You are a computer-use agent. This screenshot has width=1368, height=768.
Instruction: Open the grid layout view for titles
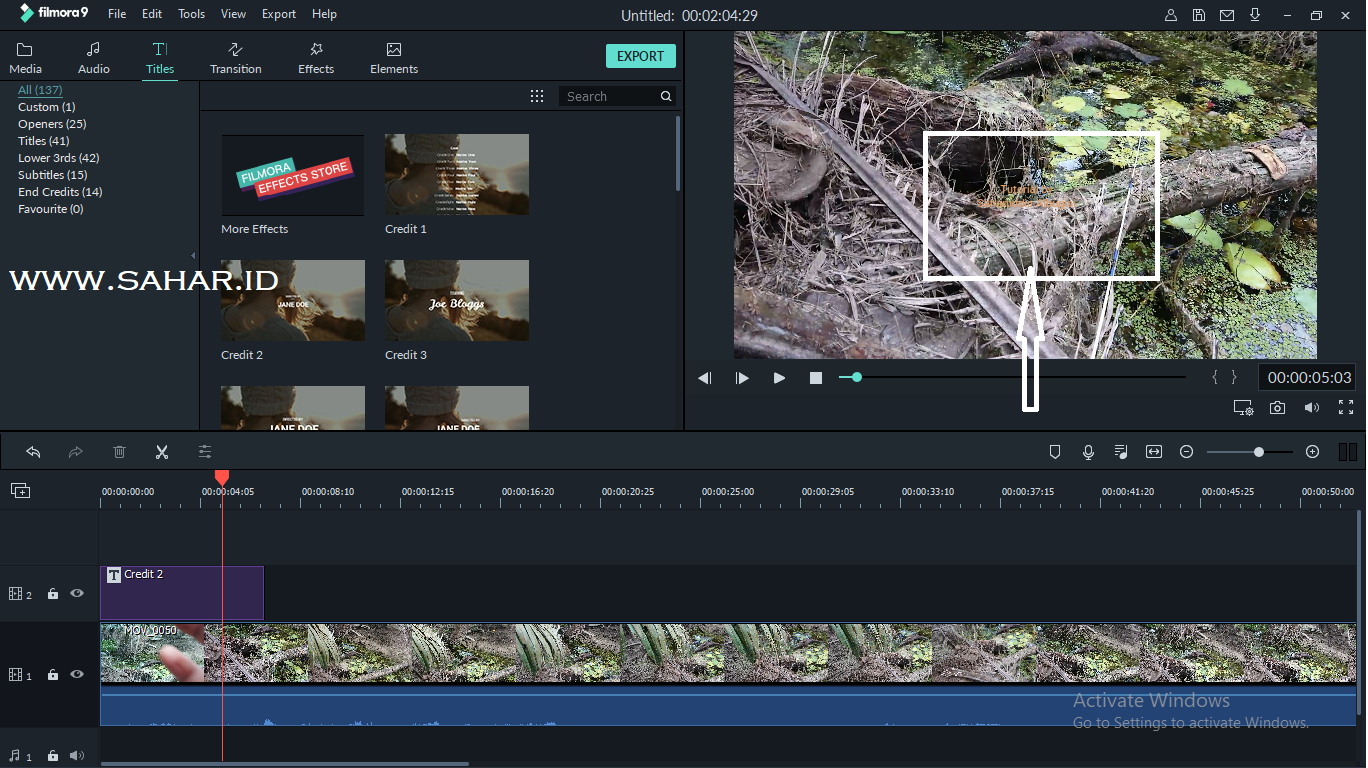(x=537, y=95)
